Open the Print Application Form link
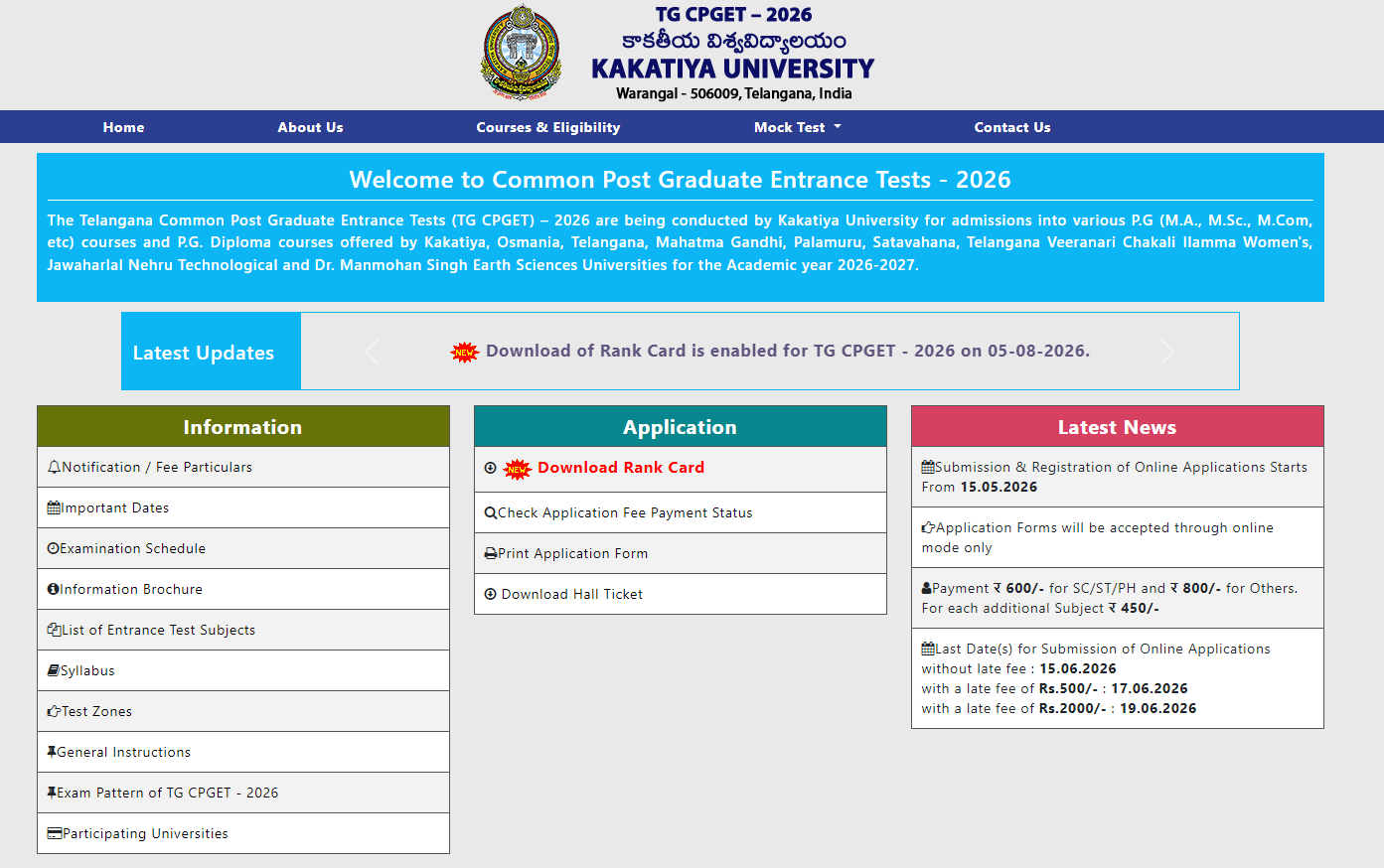Viewport: 1384px width, 868px height. coord(572,553)
